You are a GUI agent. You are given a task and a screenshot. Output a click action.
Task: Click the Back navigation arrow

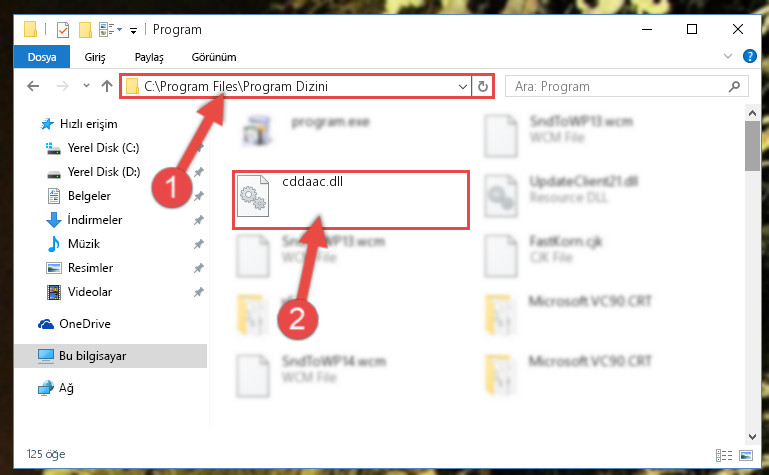pos(33,86)
